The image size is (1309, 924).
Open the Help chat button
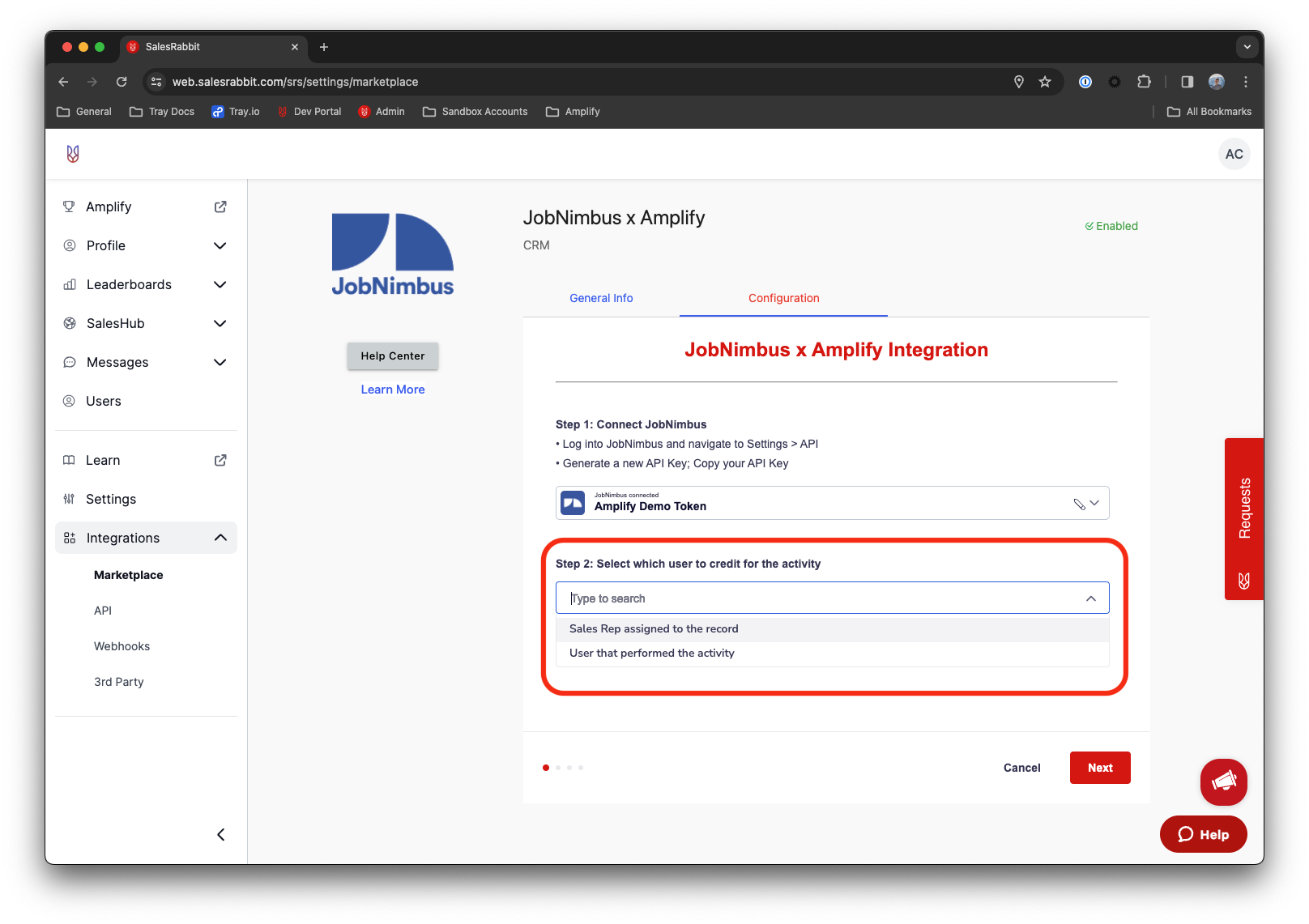[x=1203, y=834]
